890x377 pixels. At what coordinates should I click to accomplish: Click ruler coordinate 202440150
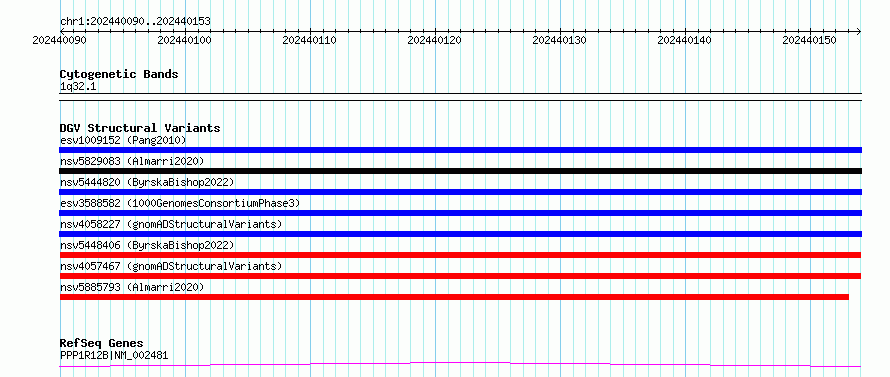[809, 40]
